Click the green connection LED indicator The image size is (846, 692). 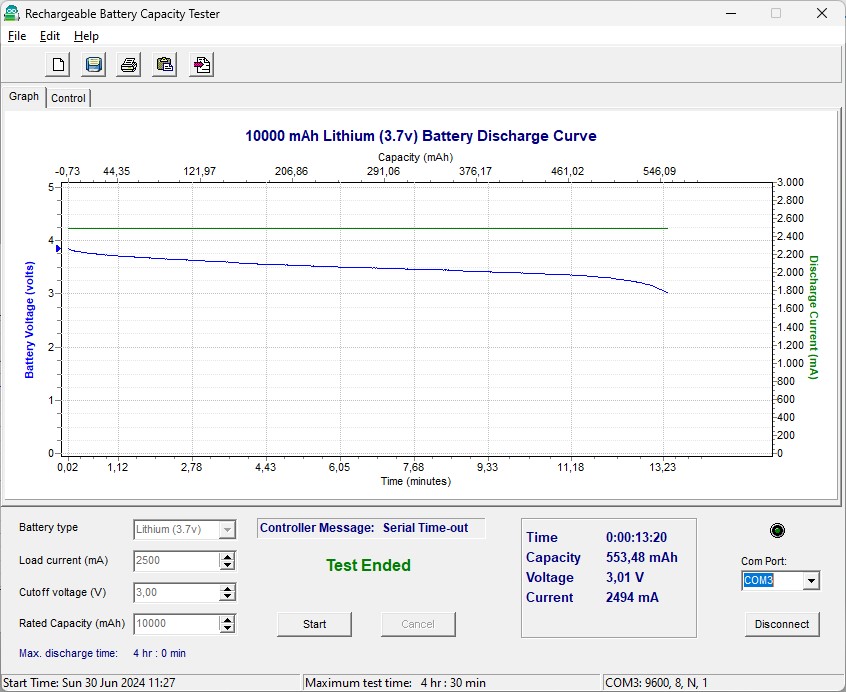[x=777, y=531]
